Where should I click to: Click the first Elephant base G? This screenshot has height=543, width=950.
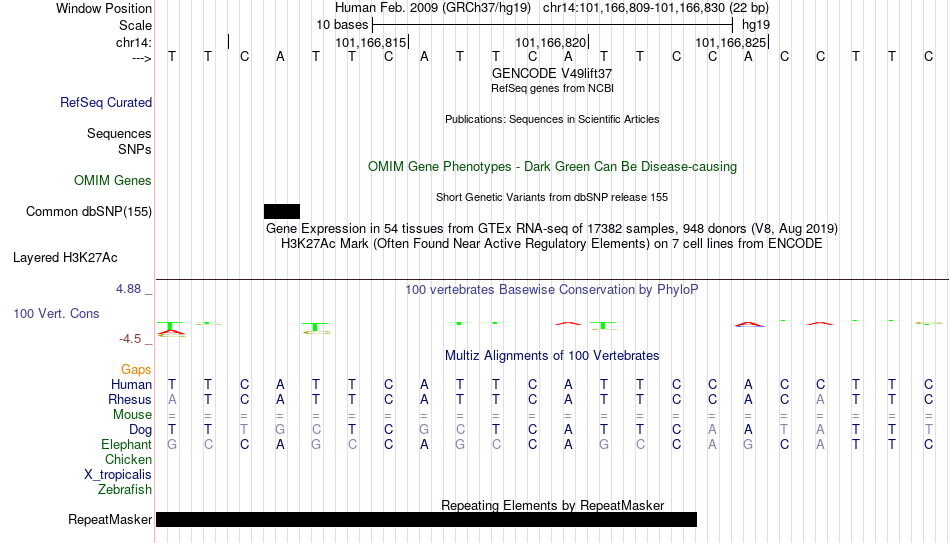tap(172, 445)
